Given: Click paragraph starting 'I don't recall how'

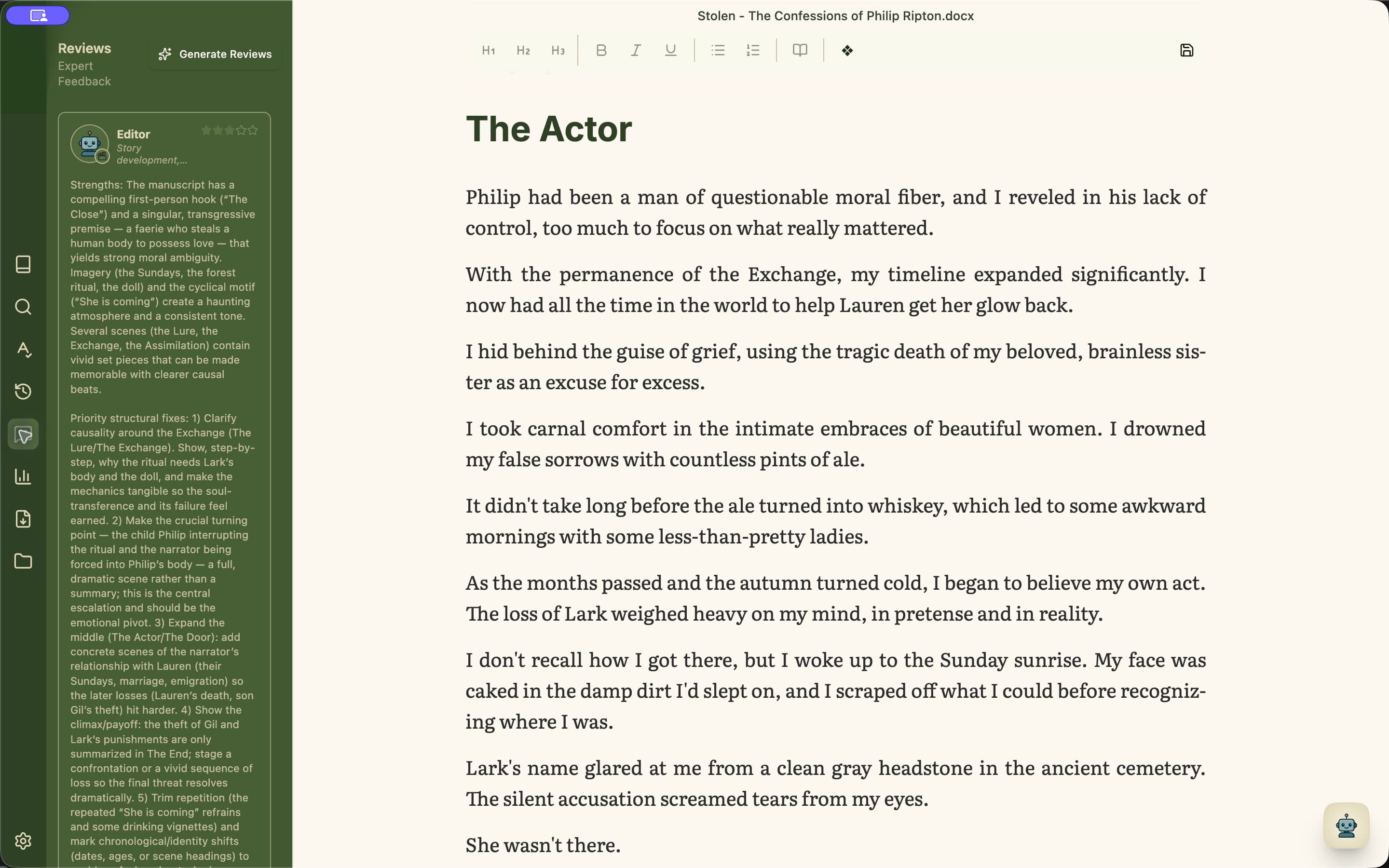Looking at the screenshot, I should 835,691.
